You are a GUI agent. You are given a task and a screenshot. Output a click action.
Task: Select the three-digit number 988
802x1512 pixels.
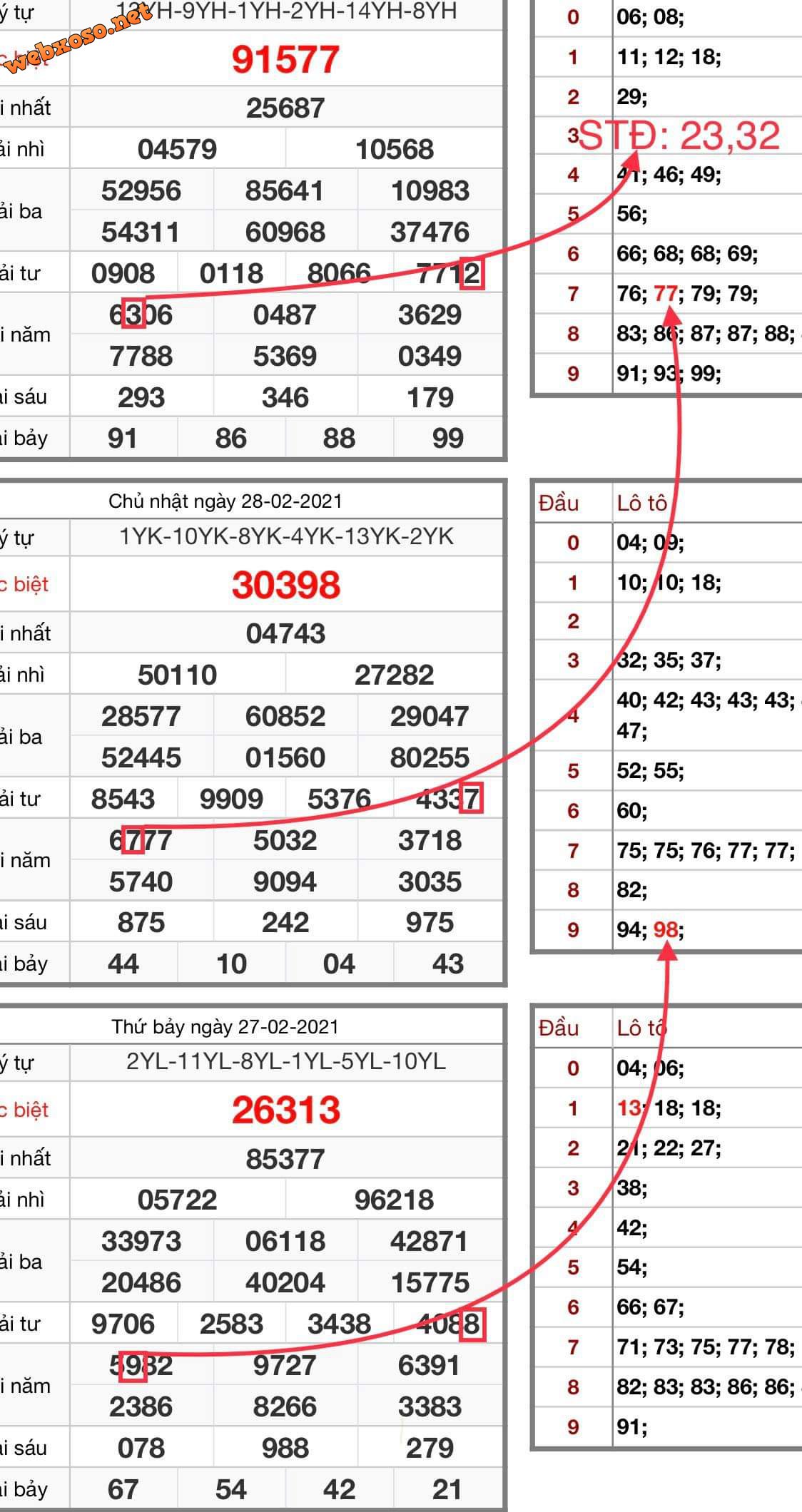(x=285, y=1449)
